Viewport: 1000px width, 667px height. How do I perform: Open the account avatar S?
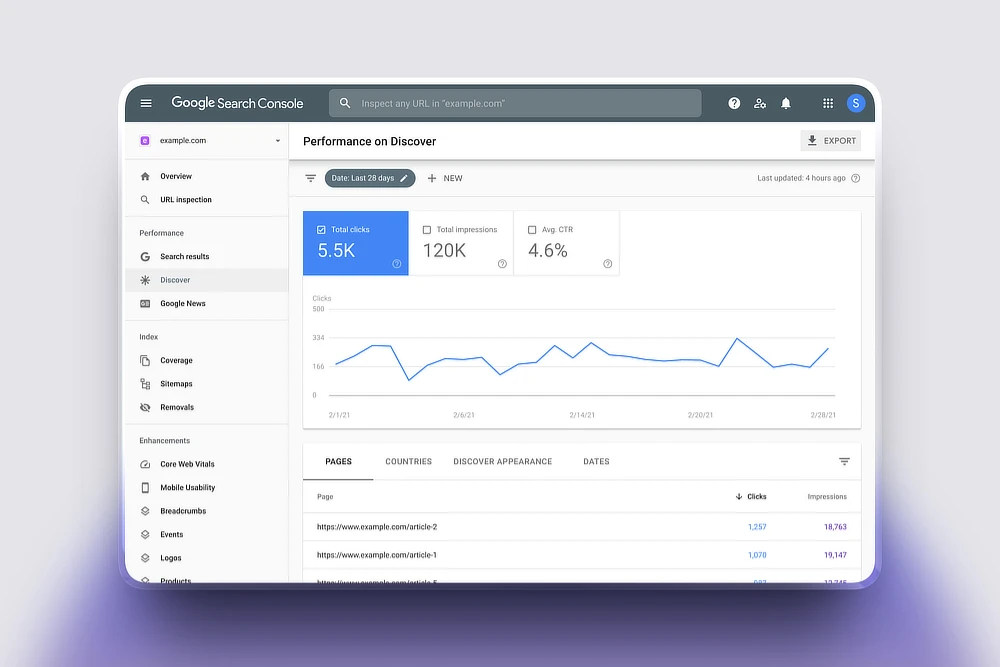(856, 103)
